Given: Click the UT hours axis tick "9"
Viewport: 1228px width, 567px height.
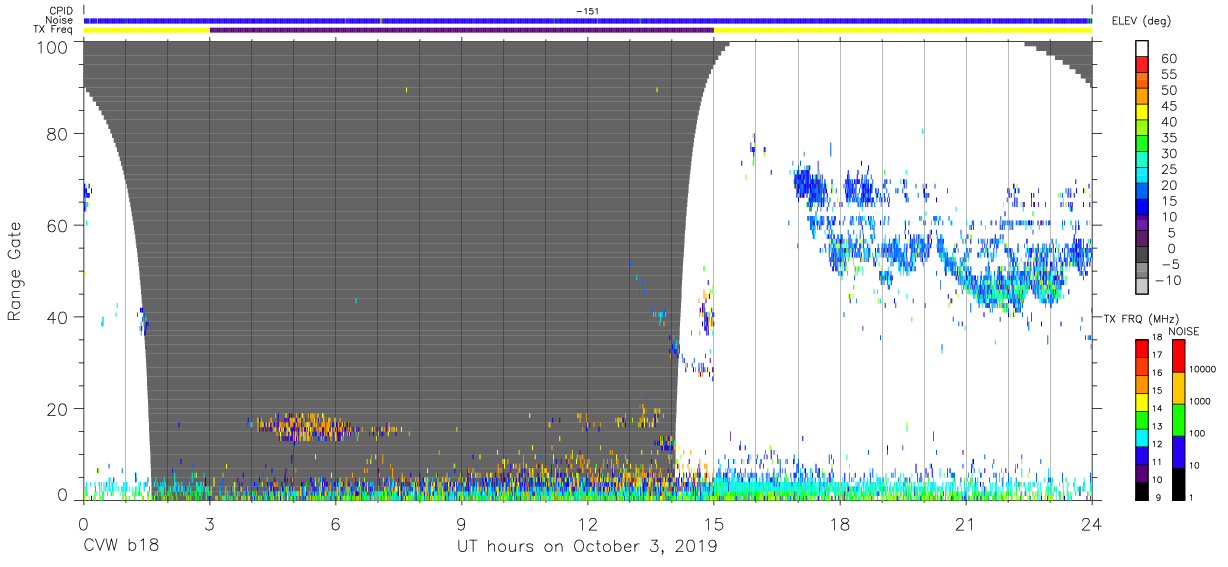Looking at the screenshot, I should pyautogui.click(x=462, y=523).
